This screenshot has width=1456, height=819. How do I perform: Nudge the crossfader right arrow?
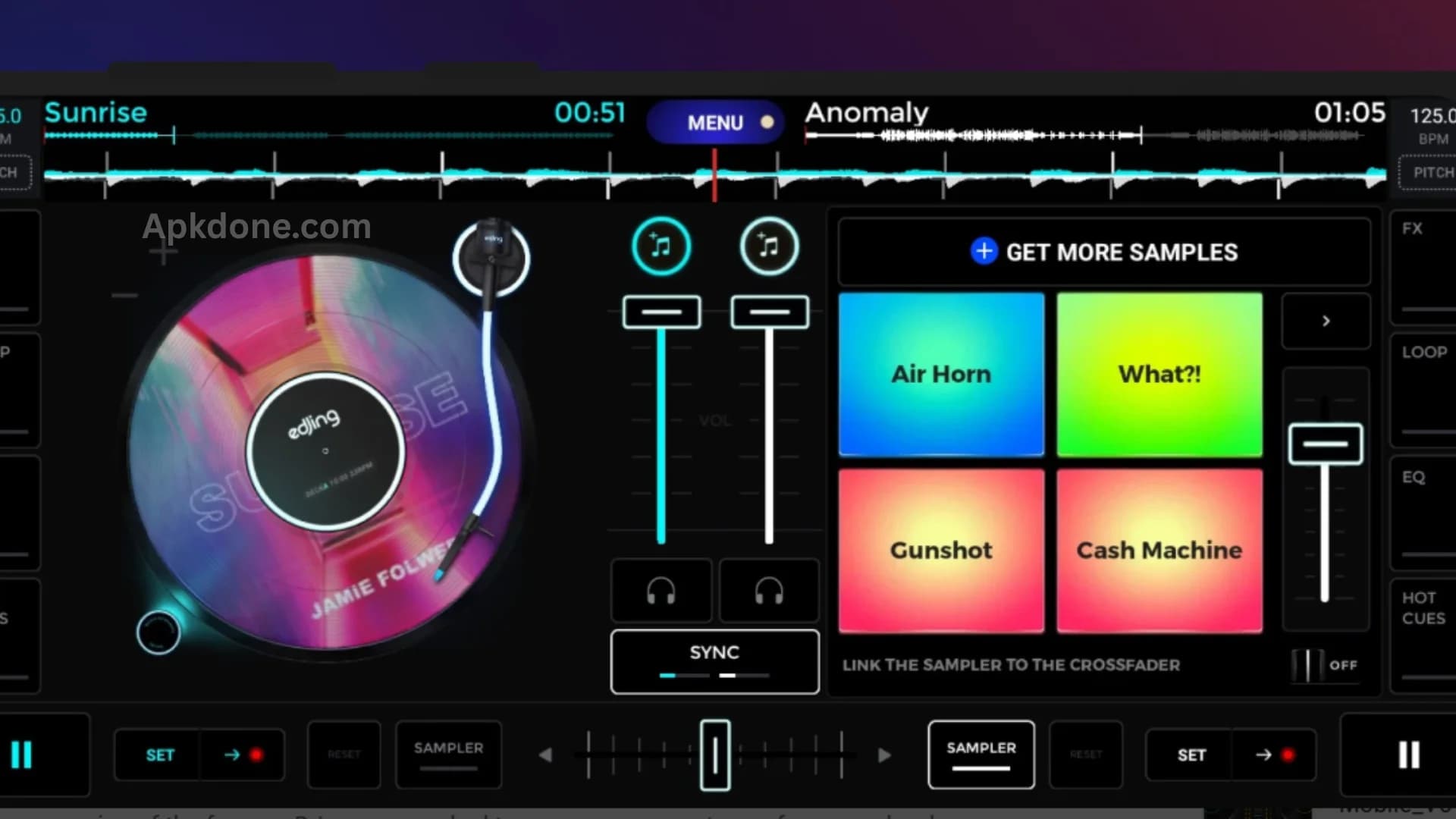click(884, 755)
